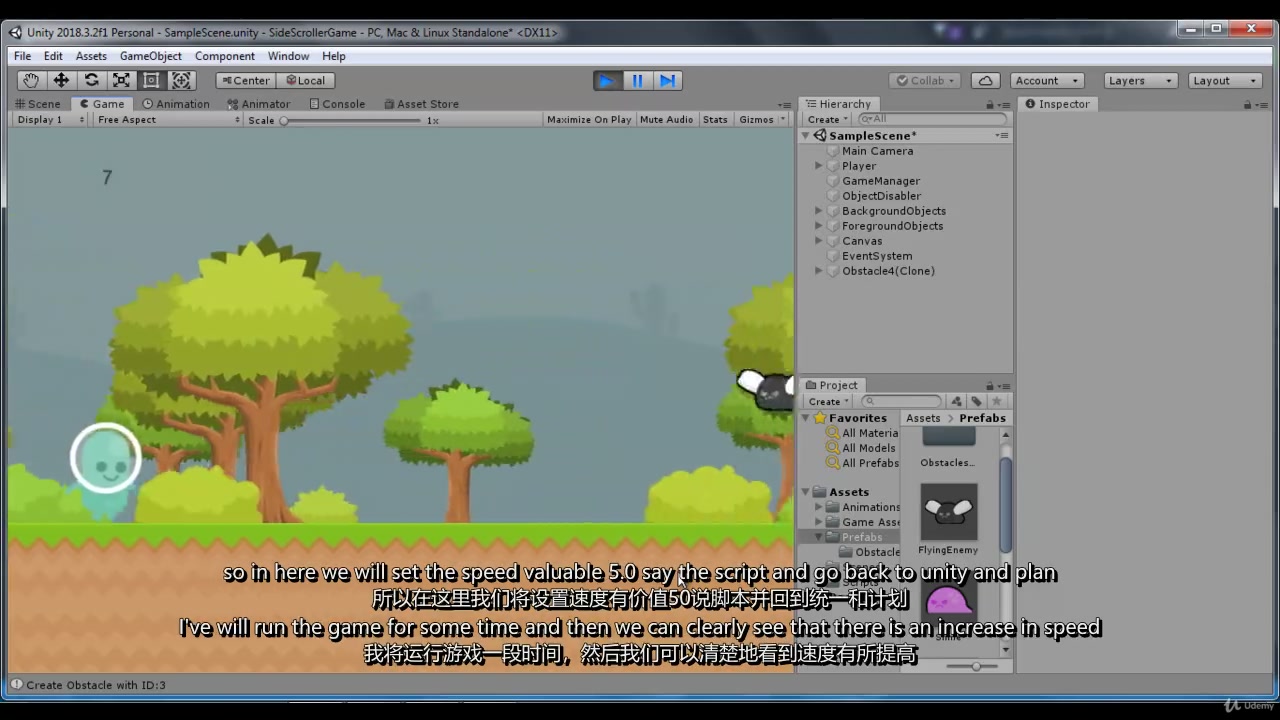Image resolution: width=1280 pixels, height=720 pixels.
Task: Enable Mute Audio in Game view
Action: pyautogui.click(x=666, y=119)
